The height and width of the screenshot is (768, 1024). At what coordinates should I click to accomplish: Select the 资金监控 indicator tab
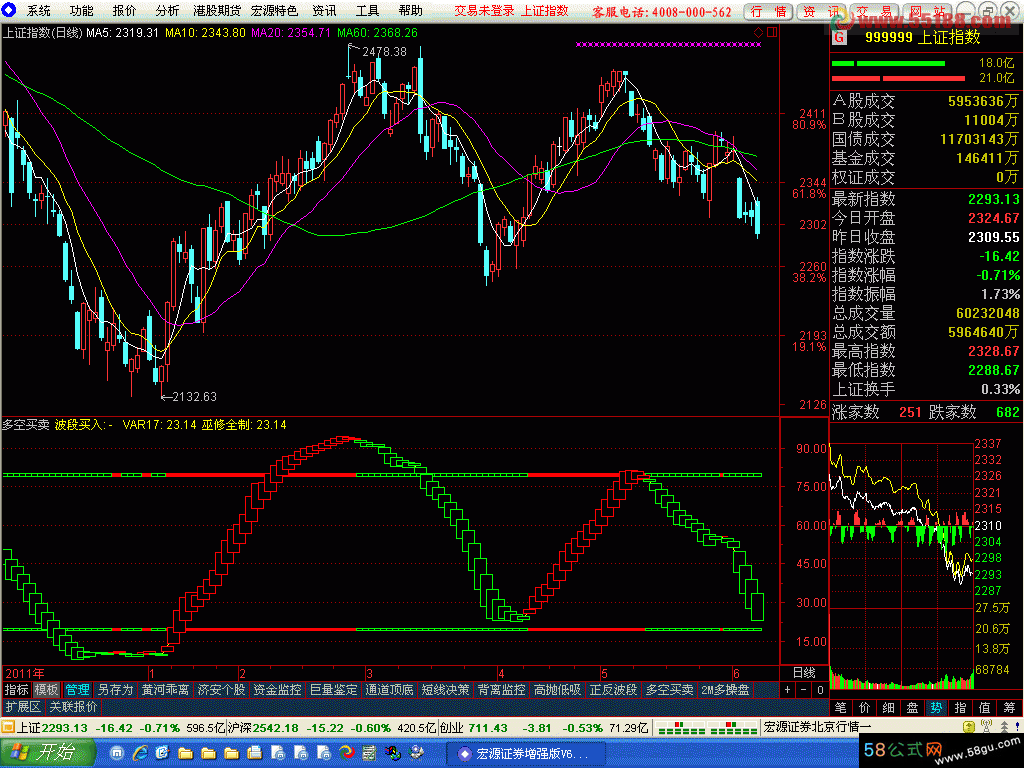tap(277, 690)
